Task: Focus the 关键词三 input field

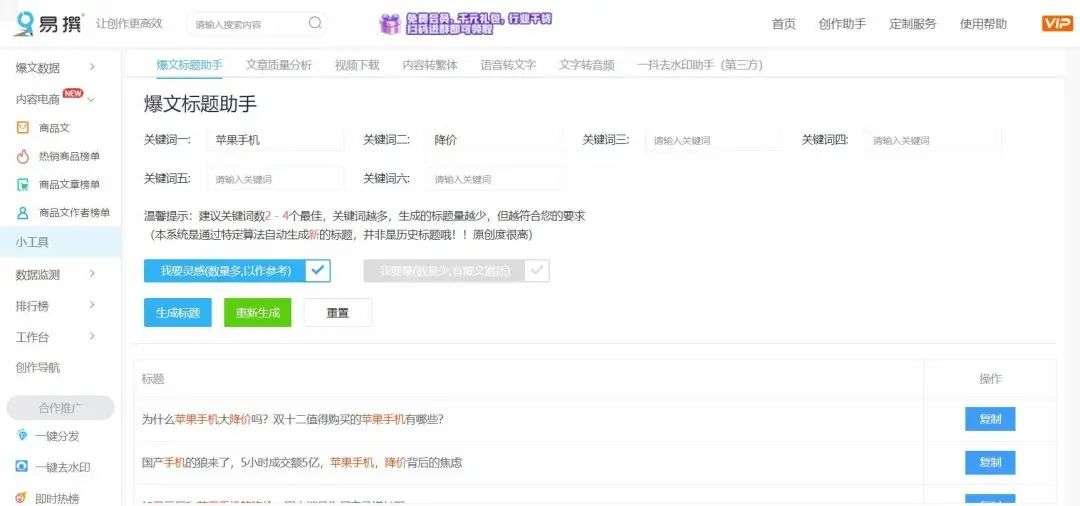Action: [x=713, y=140]
